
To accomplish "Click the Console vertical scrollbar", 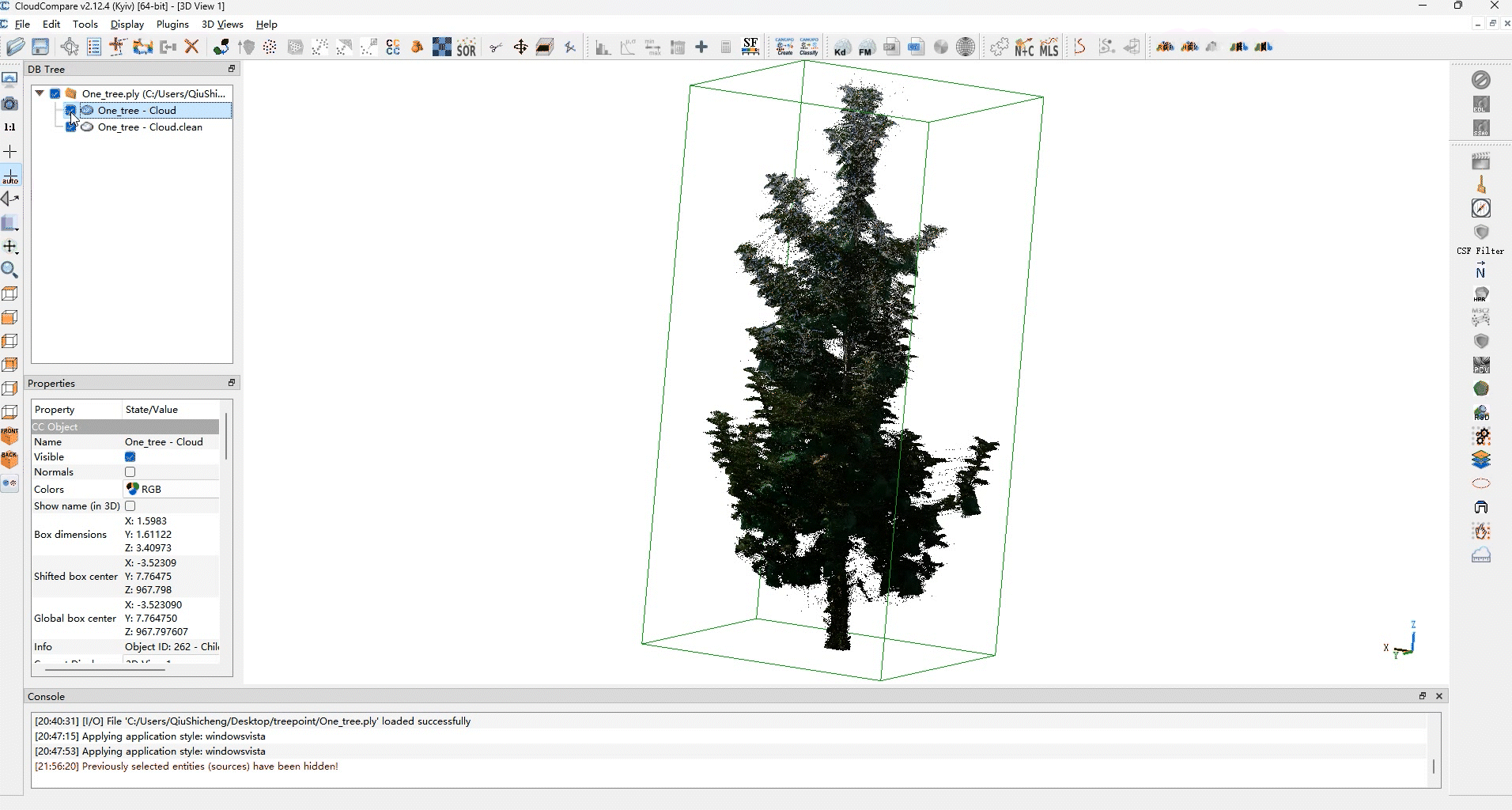I will pyautogui.click(x=1434, y=766).
